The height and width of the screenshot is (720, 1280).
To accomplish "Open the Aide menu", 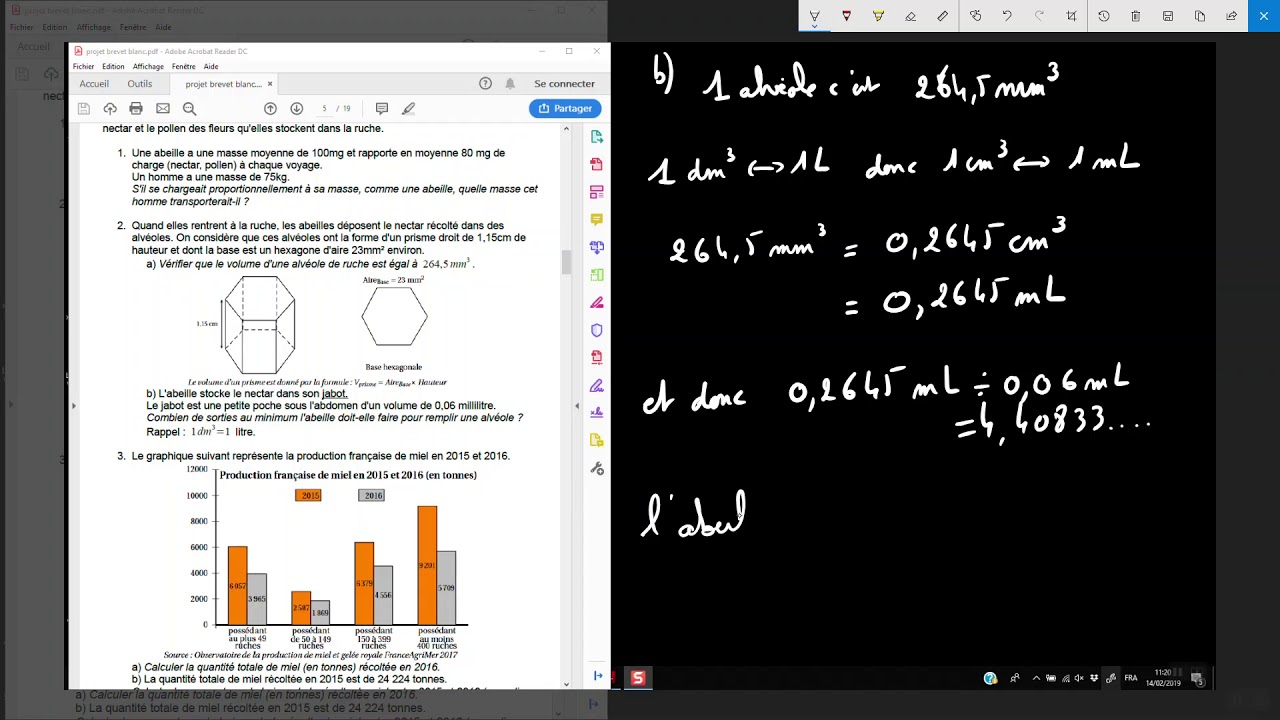I will click(211, 67).
